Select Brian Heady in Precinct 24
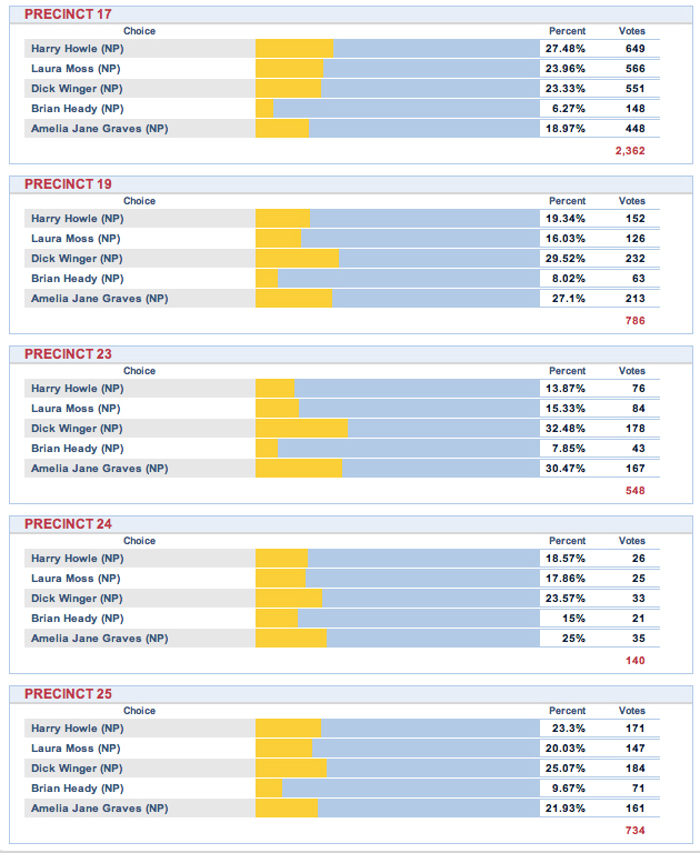 77,618
